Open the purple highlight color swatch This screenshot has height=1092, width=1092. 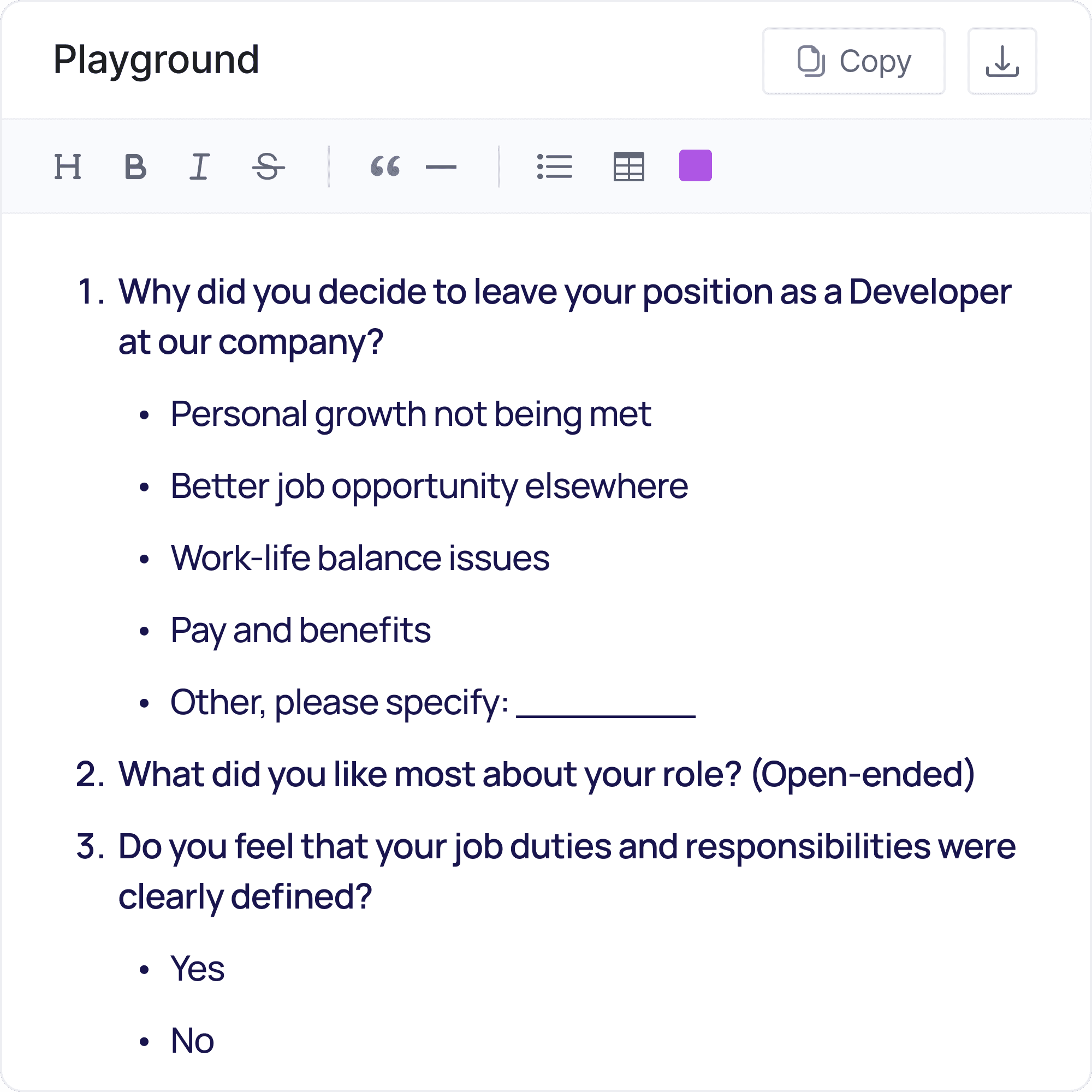[x=696, y=165]
